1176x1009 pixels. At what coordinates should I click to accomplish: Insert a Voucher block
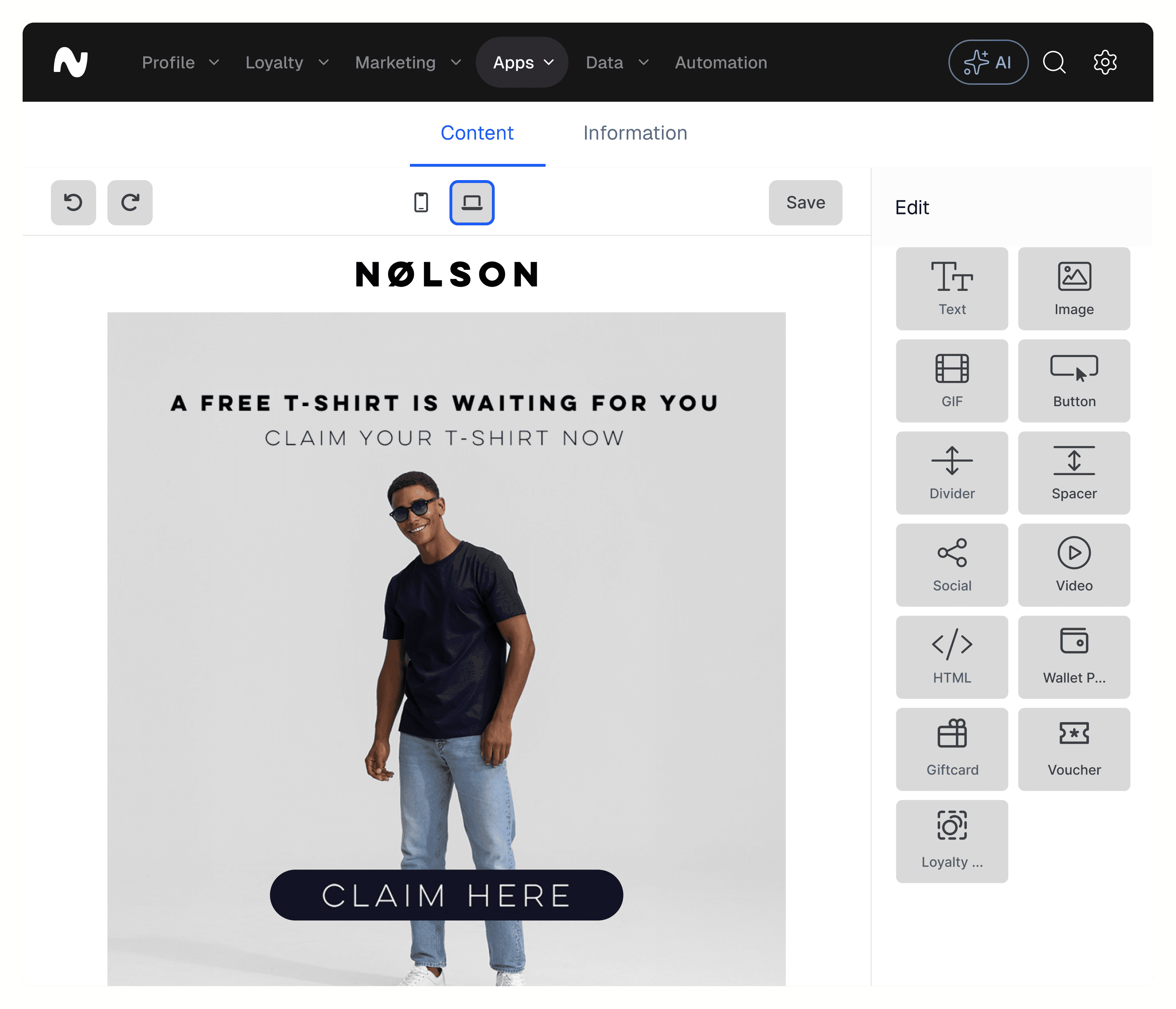click(1074, 749)
